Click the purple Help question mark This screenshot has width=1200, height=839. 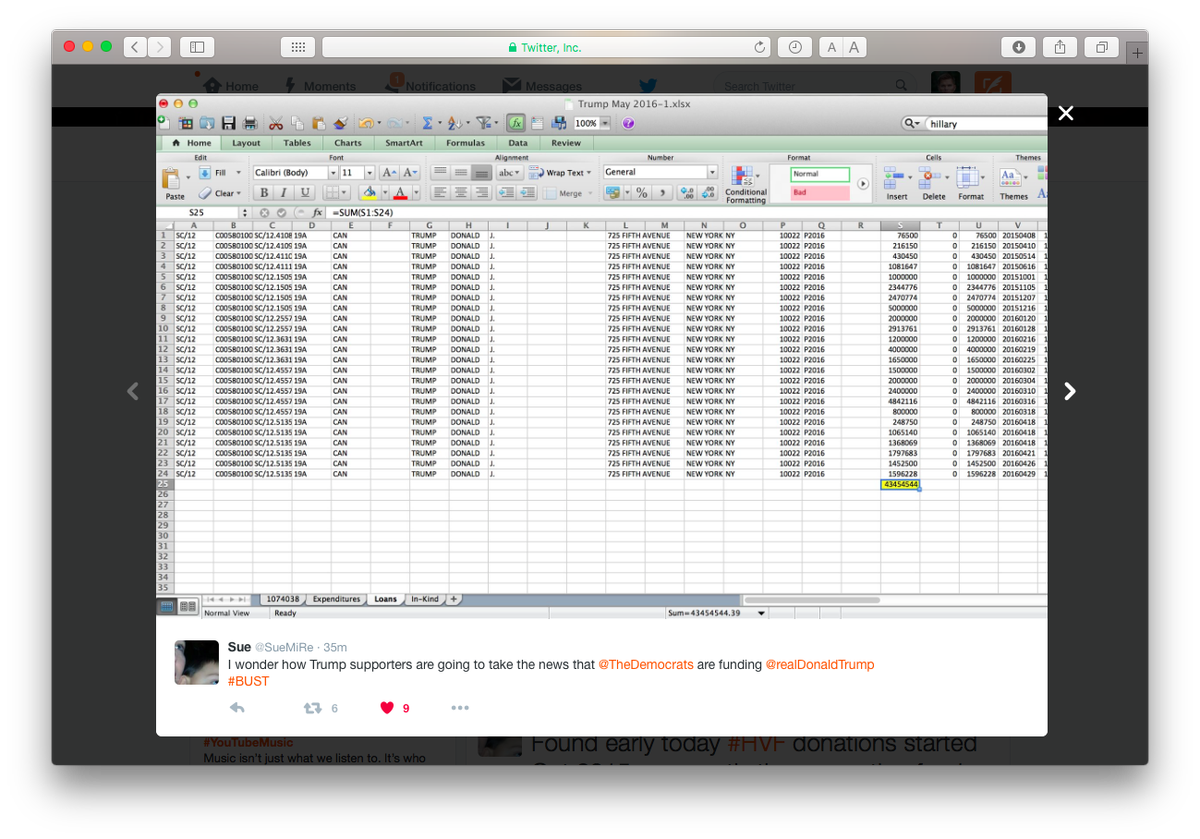pyautogui.click(x=628, y=123)
